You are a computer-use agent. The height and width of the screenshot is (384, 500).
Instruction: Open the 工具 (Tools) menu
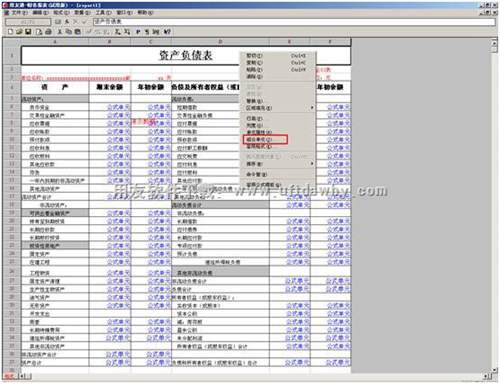[x=103, y=12]
